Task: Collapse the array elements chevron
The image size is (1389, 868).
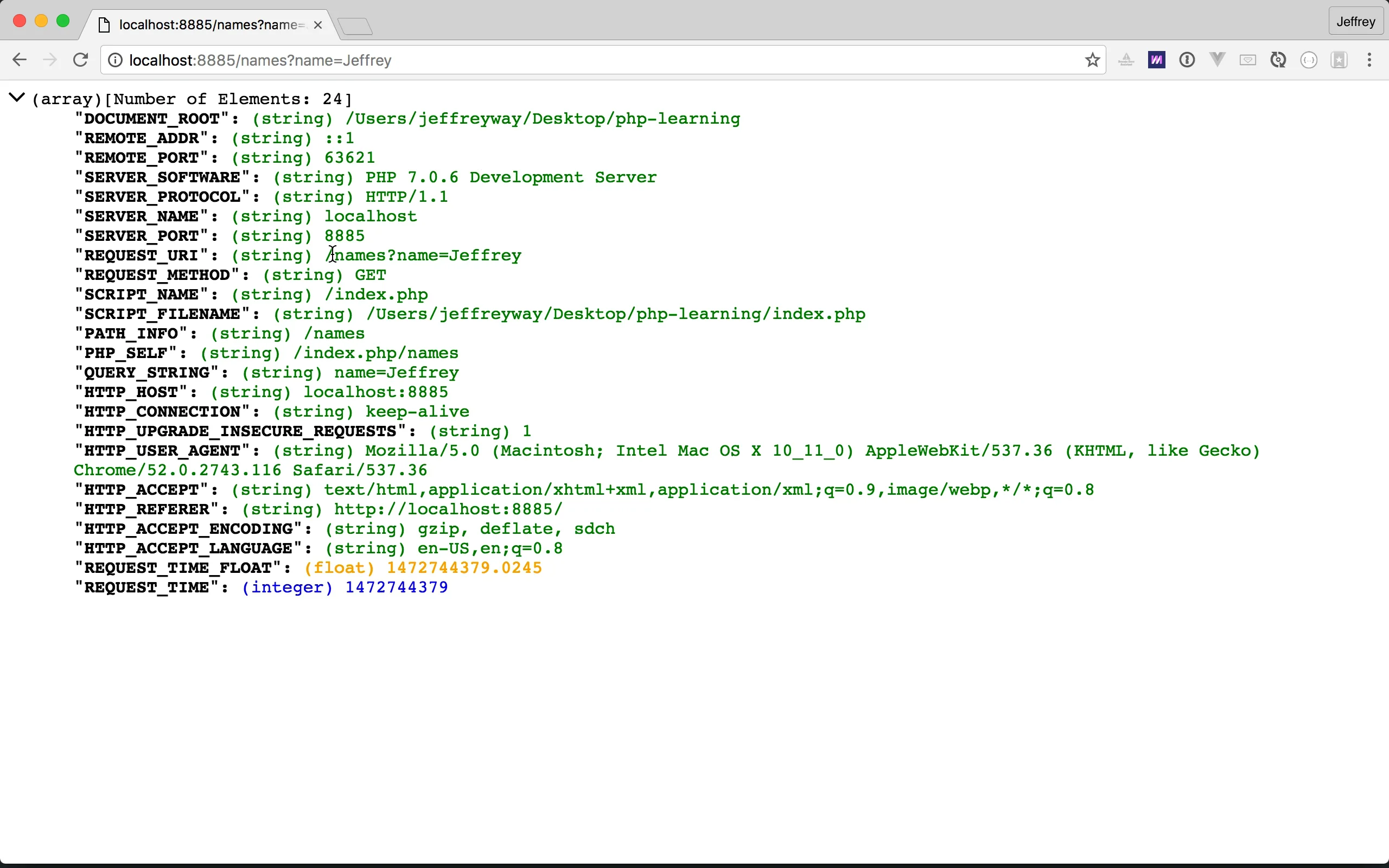Action: [17, 98]
